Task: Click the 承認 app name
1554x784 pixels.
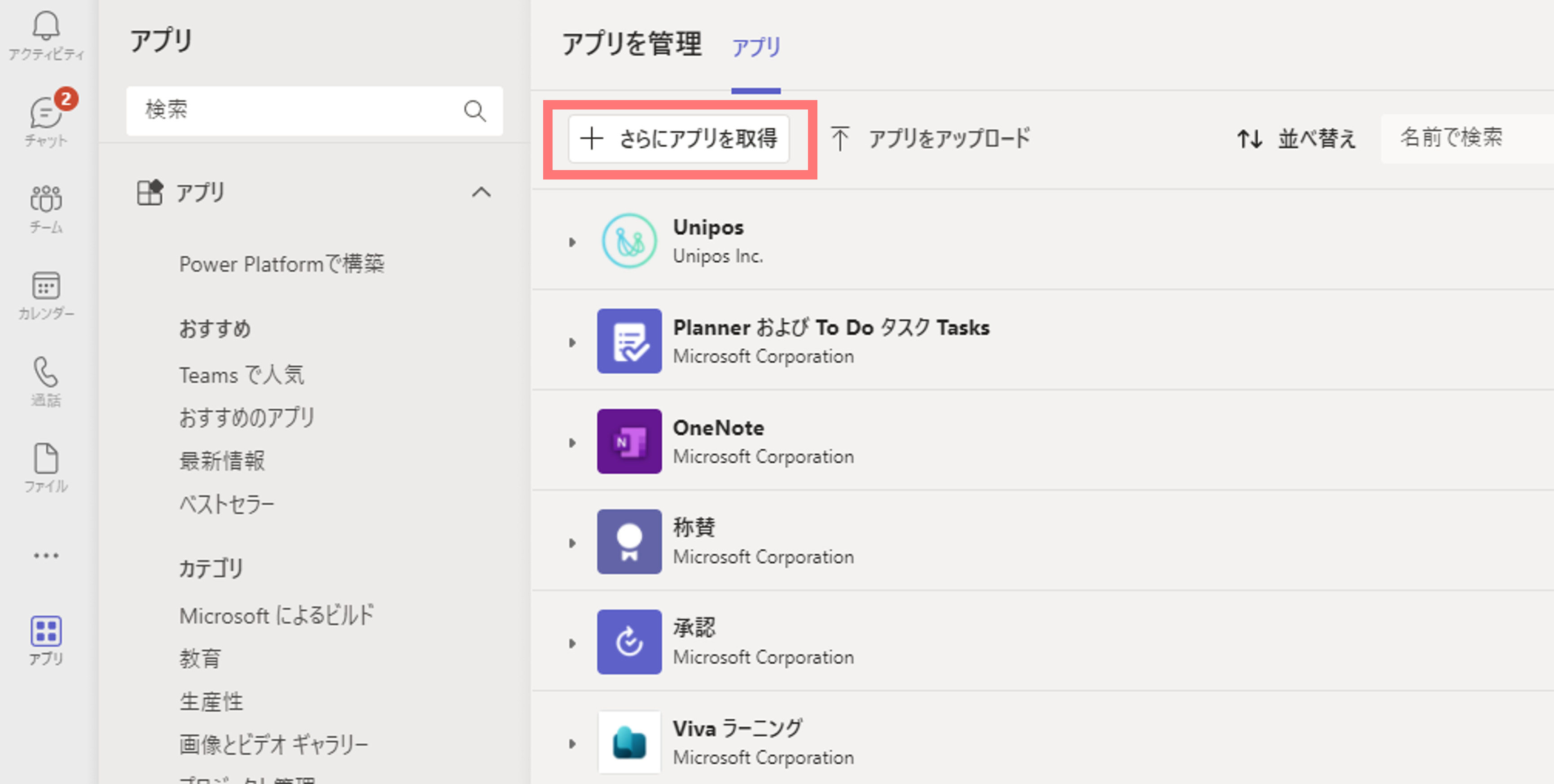Action: tap(694, 627)
